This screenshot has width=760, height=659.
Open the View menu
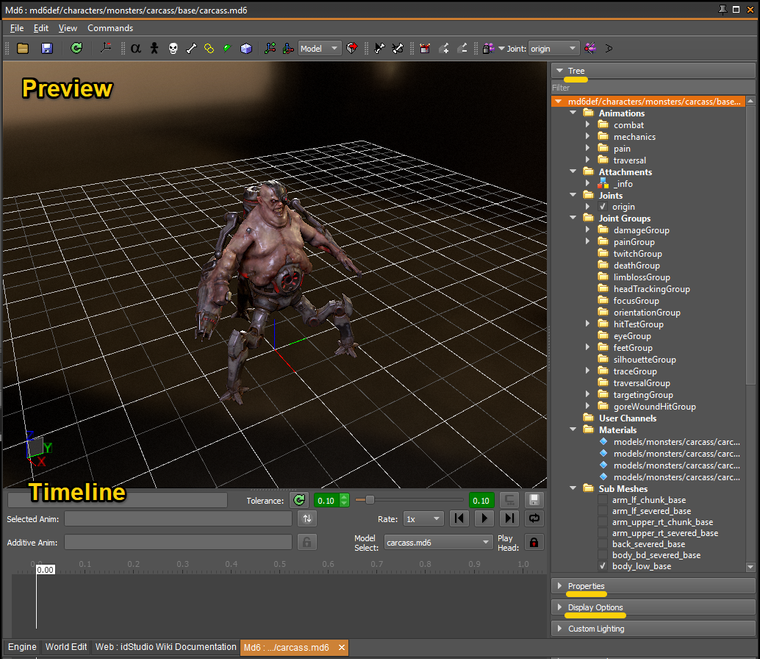(68, 28)
